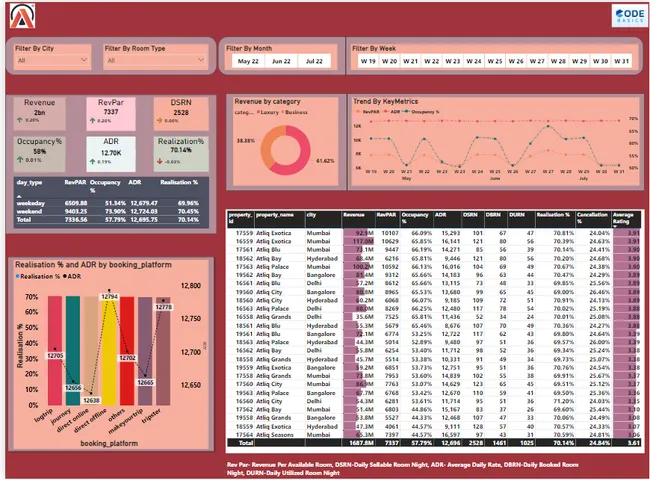Image resolution: width=650 pixels, height=480 pixels.
Task: Select week W 23 filter
Action: [x=453, y=61]
